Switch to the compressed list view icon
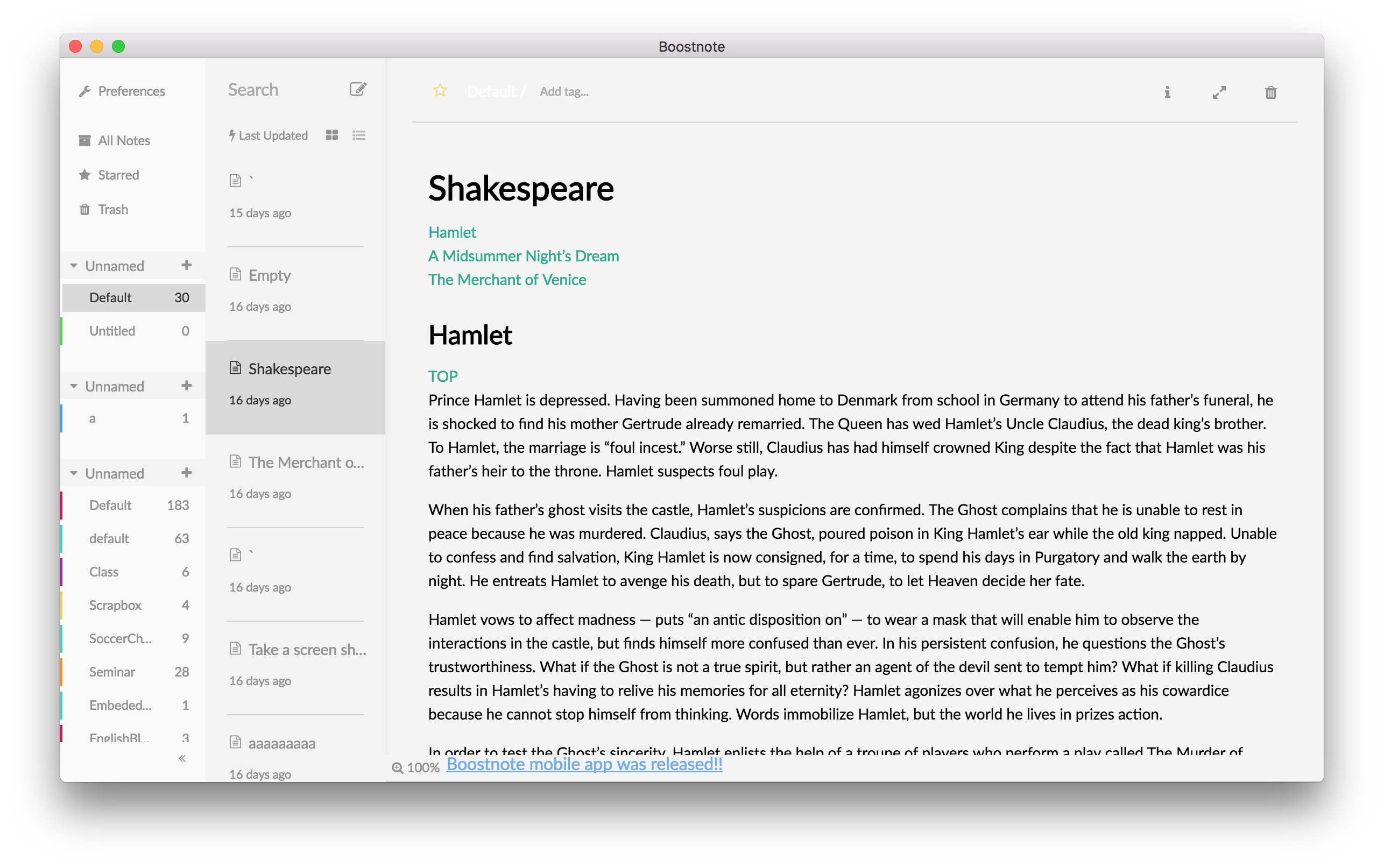This screenshot has height=868, width=1384. point(359,135)
